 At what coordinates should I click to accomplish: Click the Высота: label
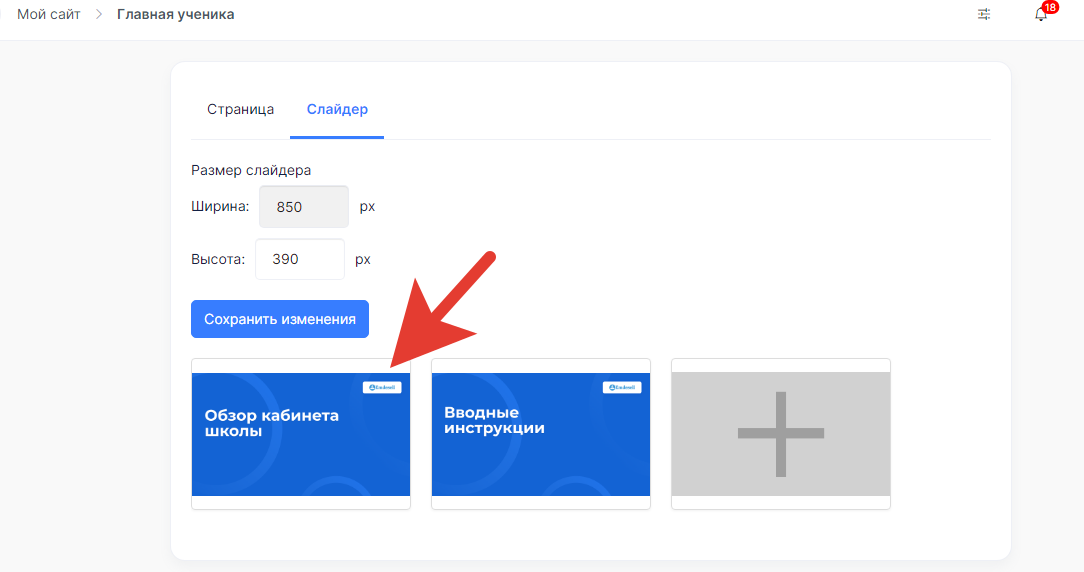(x=217, y=259)
